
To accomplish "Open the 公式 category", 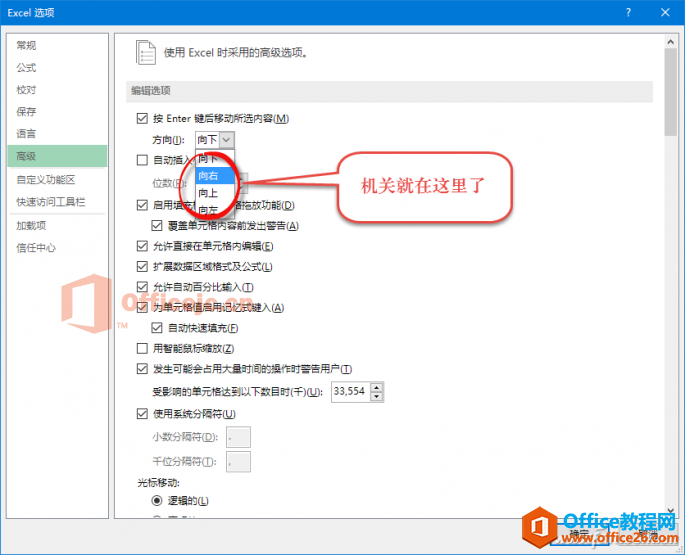I will point(57,68).
